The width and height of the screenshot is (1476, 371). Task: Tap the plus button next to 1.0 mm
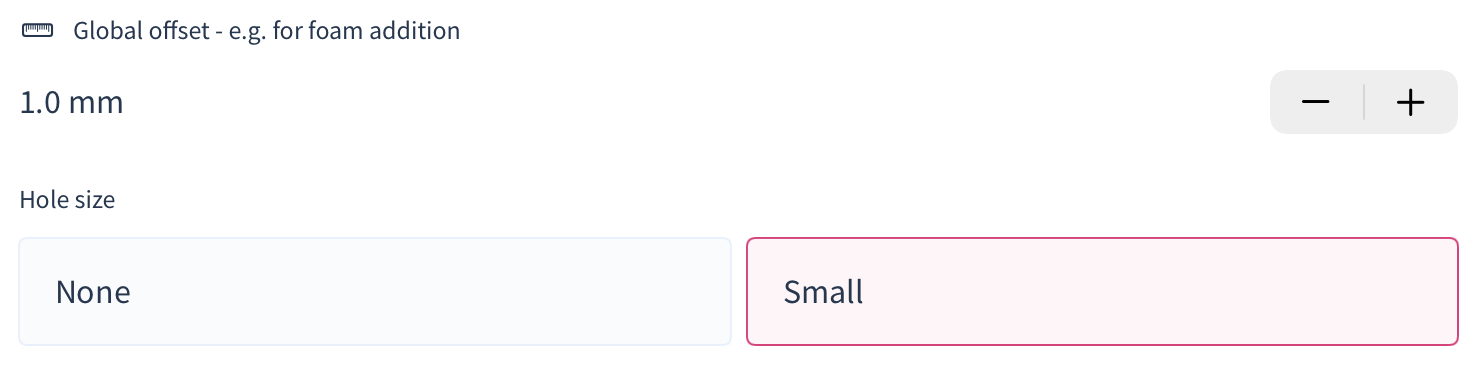(1410, 102)
